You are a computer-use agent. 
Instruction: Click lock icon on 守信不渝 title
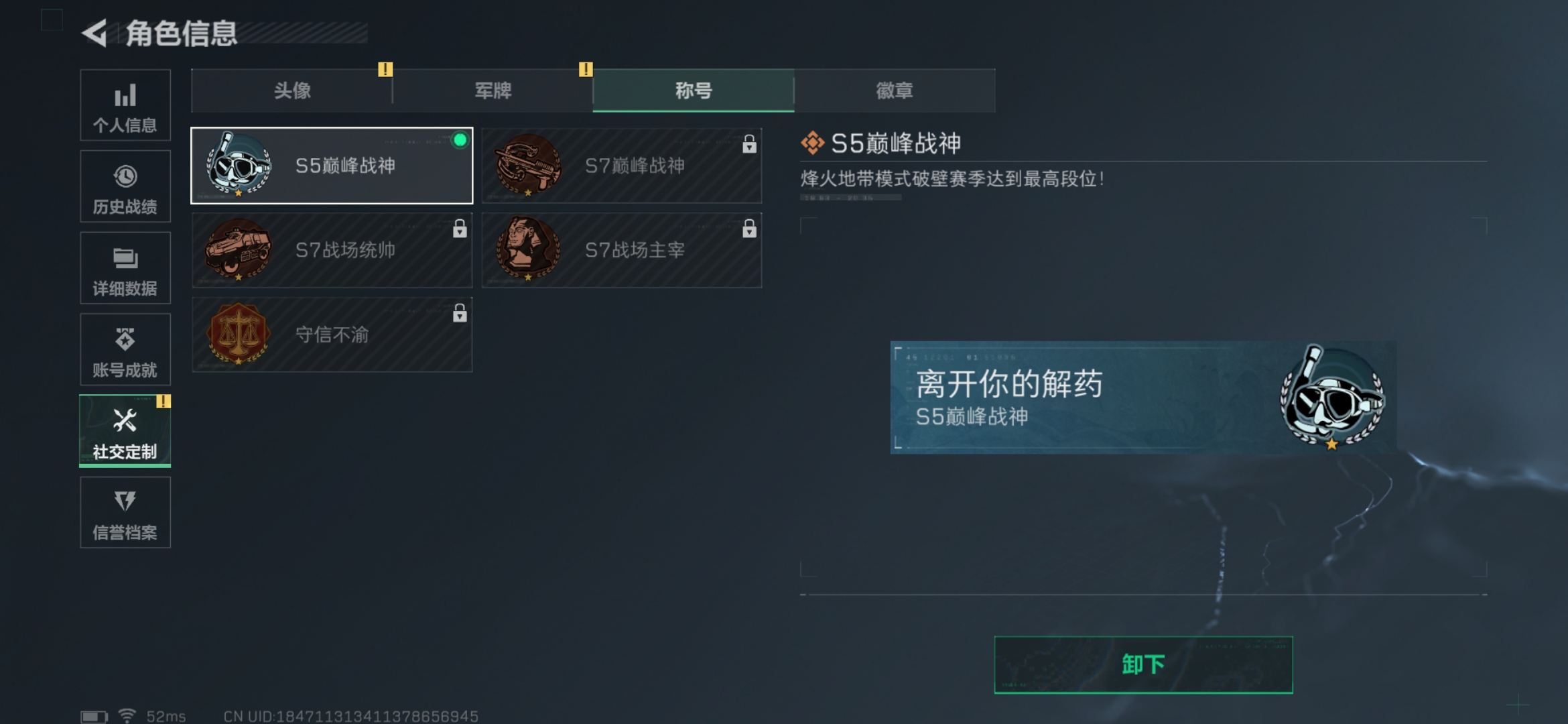point(460,312)
